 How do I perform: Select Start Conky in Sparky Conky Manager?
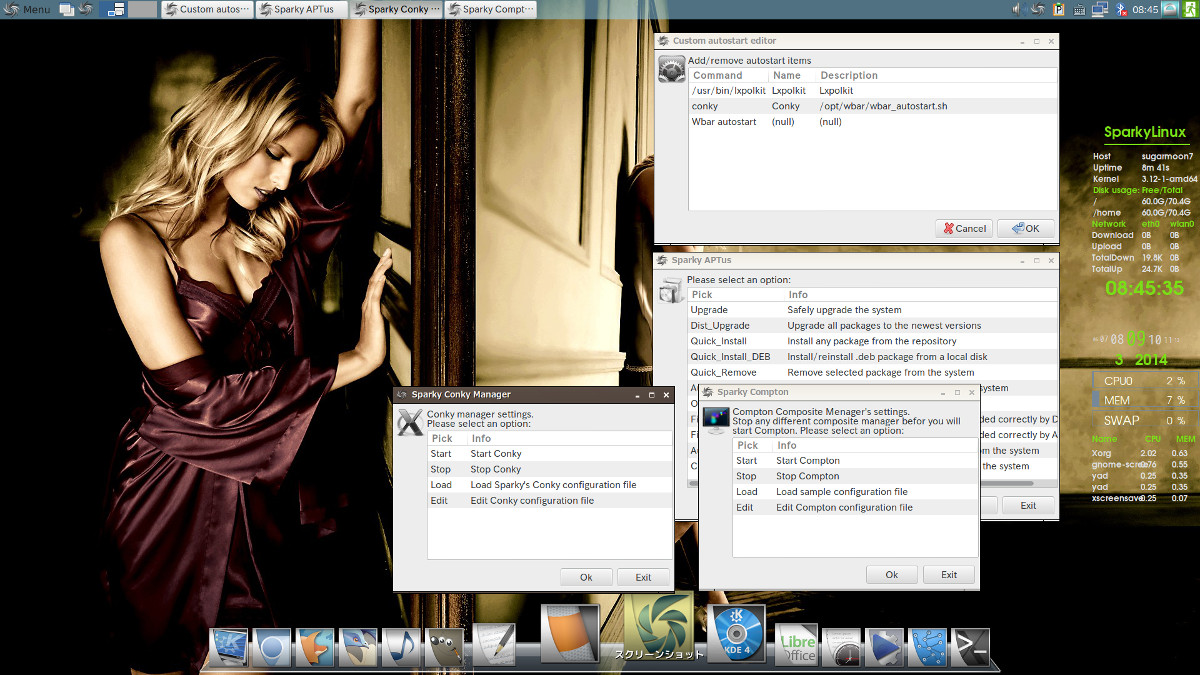point(550,454)
